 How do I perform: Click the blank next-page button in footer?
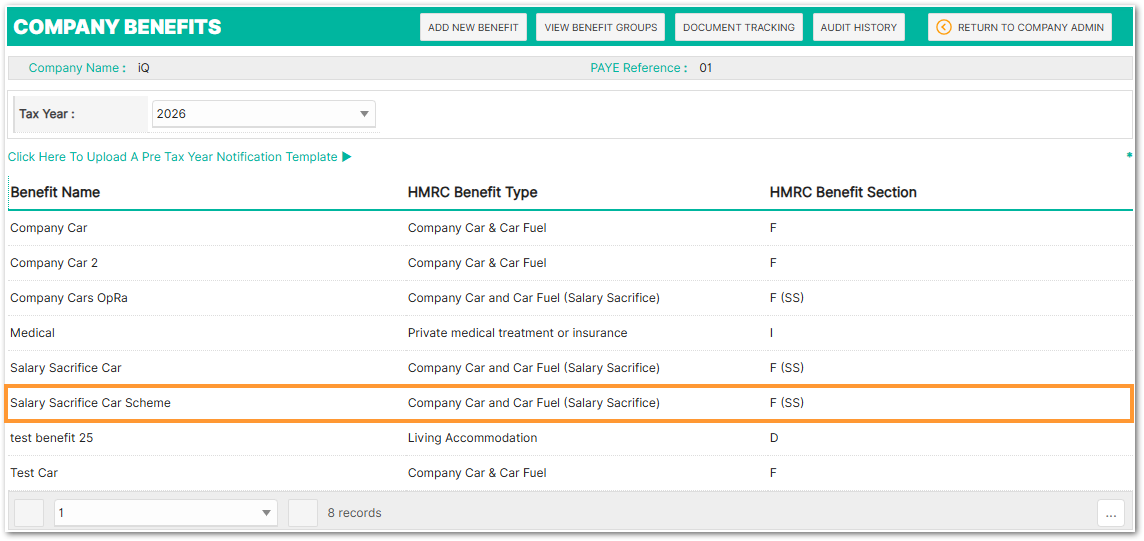click(x=303, y=513)
